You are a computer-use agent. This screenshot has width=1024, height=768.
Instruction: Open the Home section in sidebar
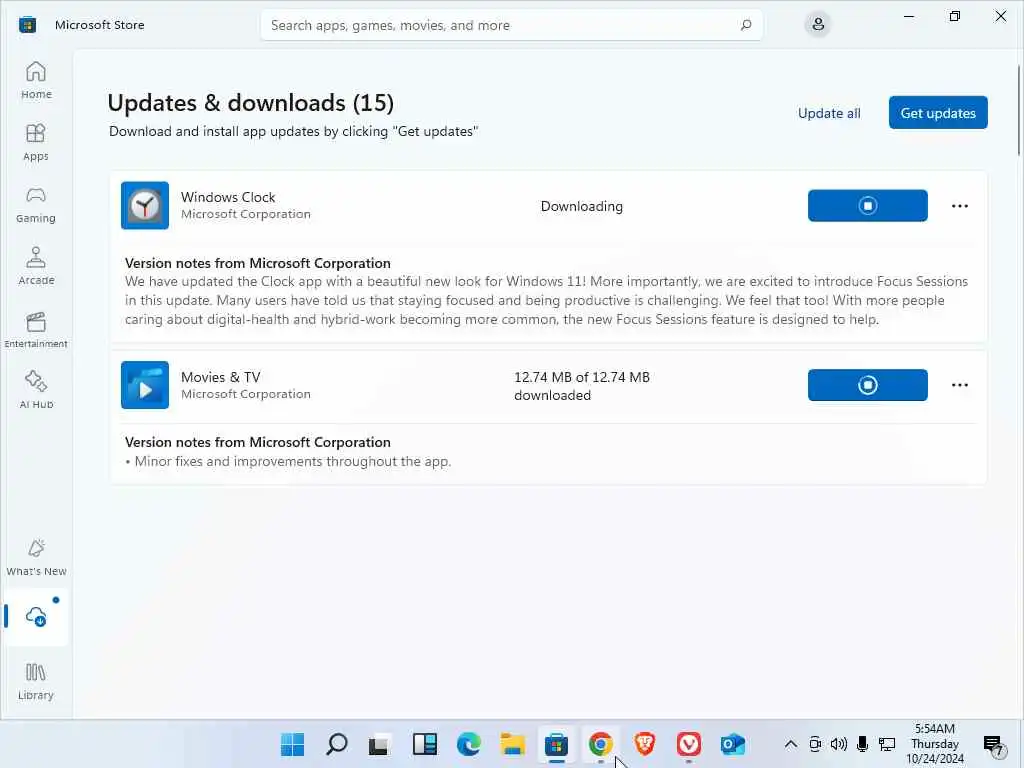click(x=36, y=80)
